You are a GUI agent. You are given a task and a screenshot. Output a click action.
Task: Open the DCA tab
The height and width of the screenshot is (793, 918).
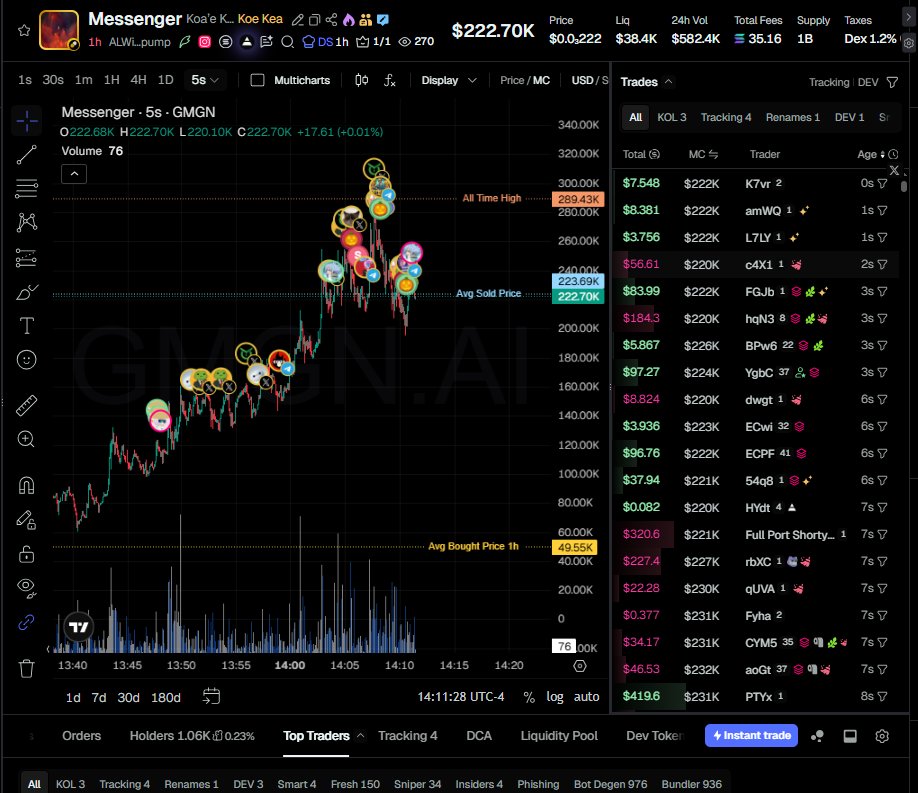(479, 736)
